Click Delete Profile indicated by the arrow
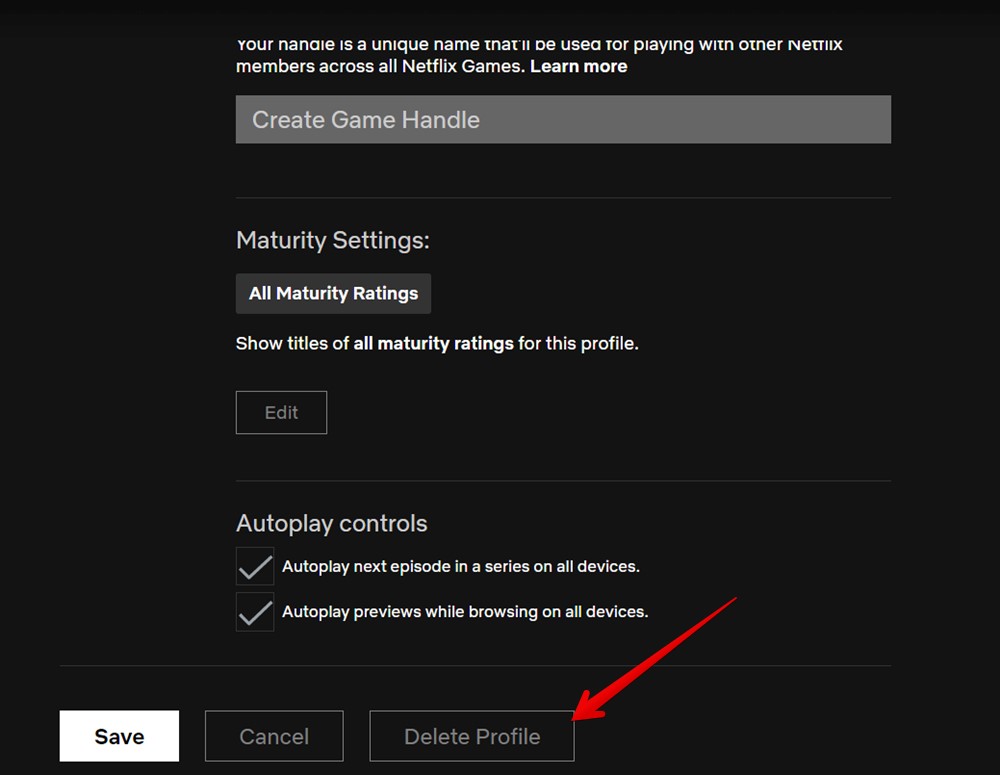The image size is (1000, 775). coord(471,735)
